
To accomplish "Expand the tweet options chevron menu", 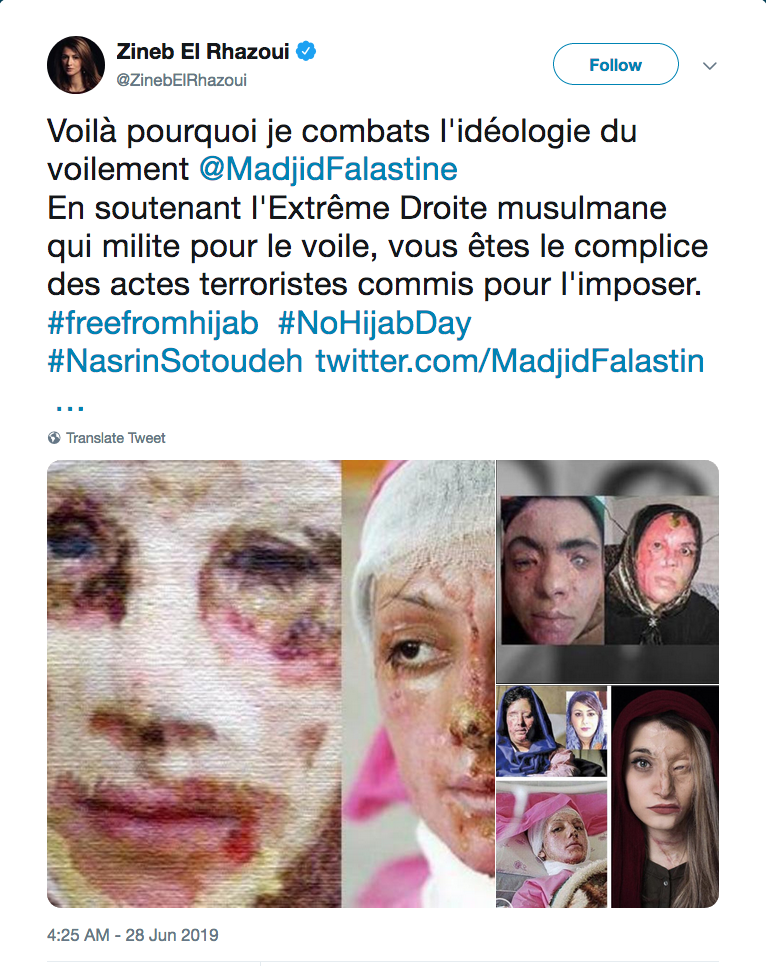I will click(710, 66).
